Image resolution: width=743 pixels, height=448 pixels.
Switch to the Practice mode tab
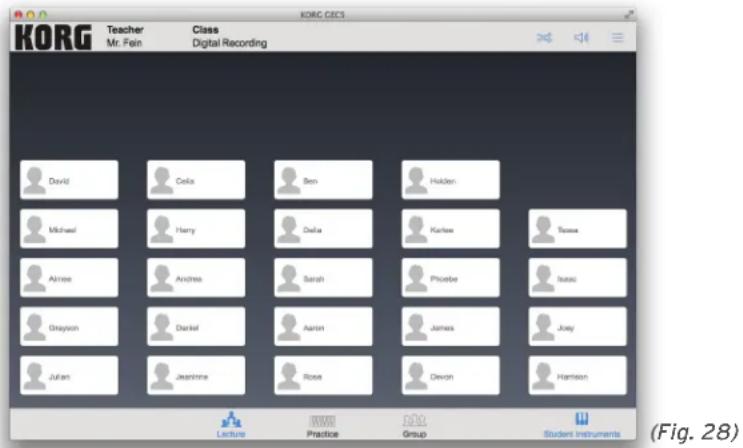[322, 426]
